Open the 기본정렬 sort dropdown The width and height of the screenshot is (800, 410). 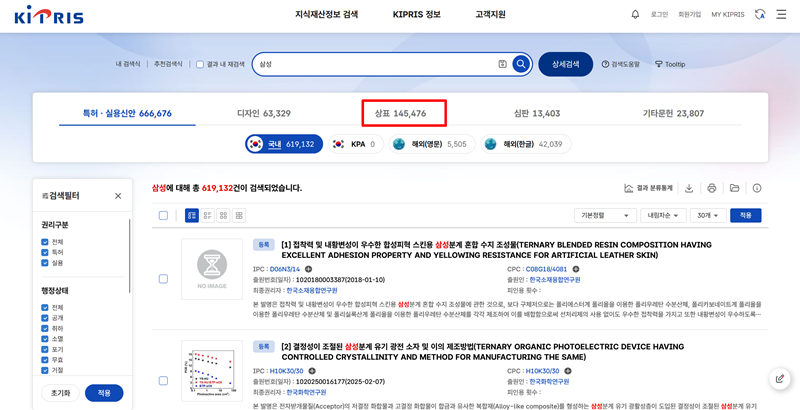pyautogui.click(x=605, y=215)
